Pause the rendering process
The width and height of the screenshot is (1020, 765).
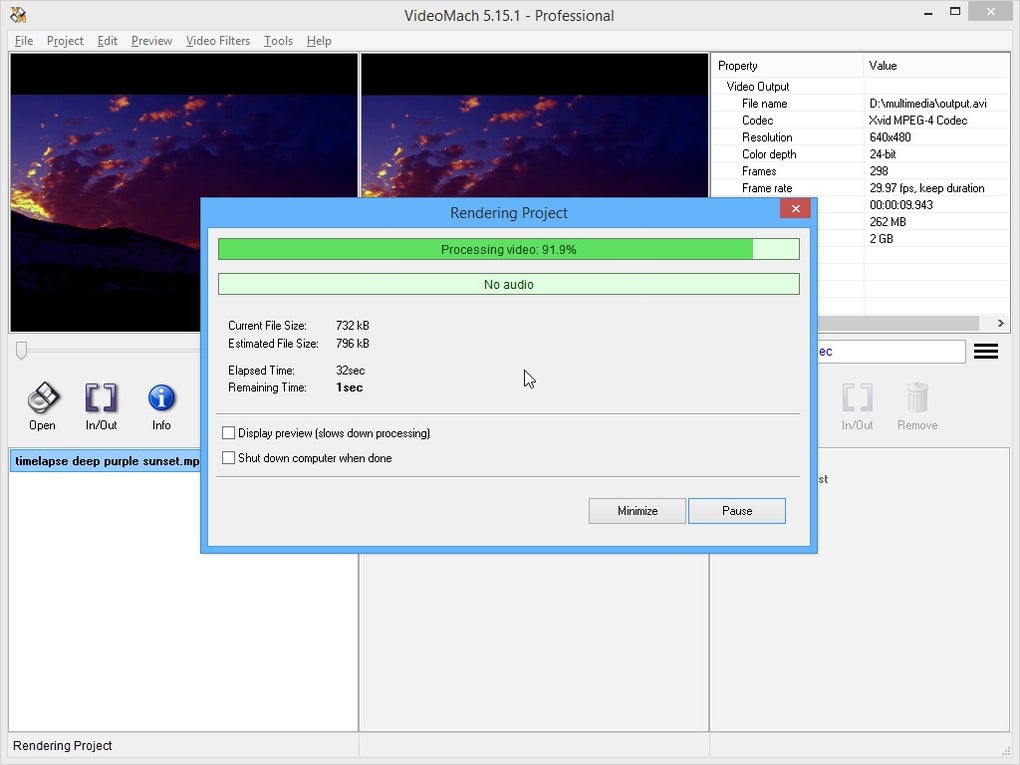pos(737,511)
